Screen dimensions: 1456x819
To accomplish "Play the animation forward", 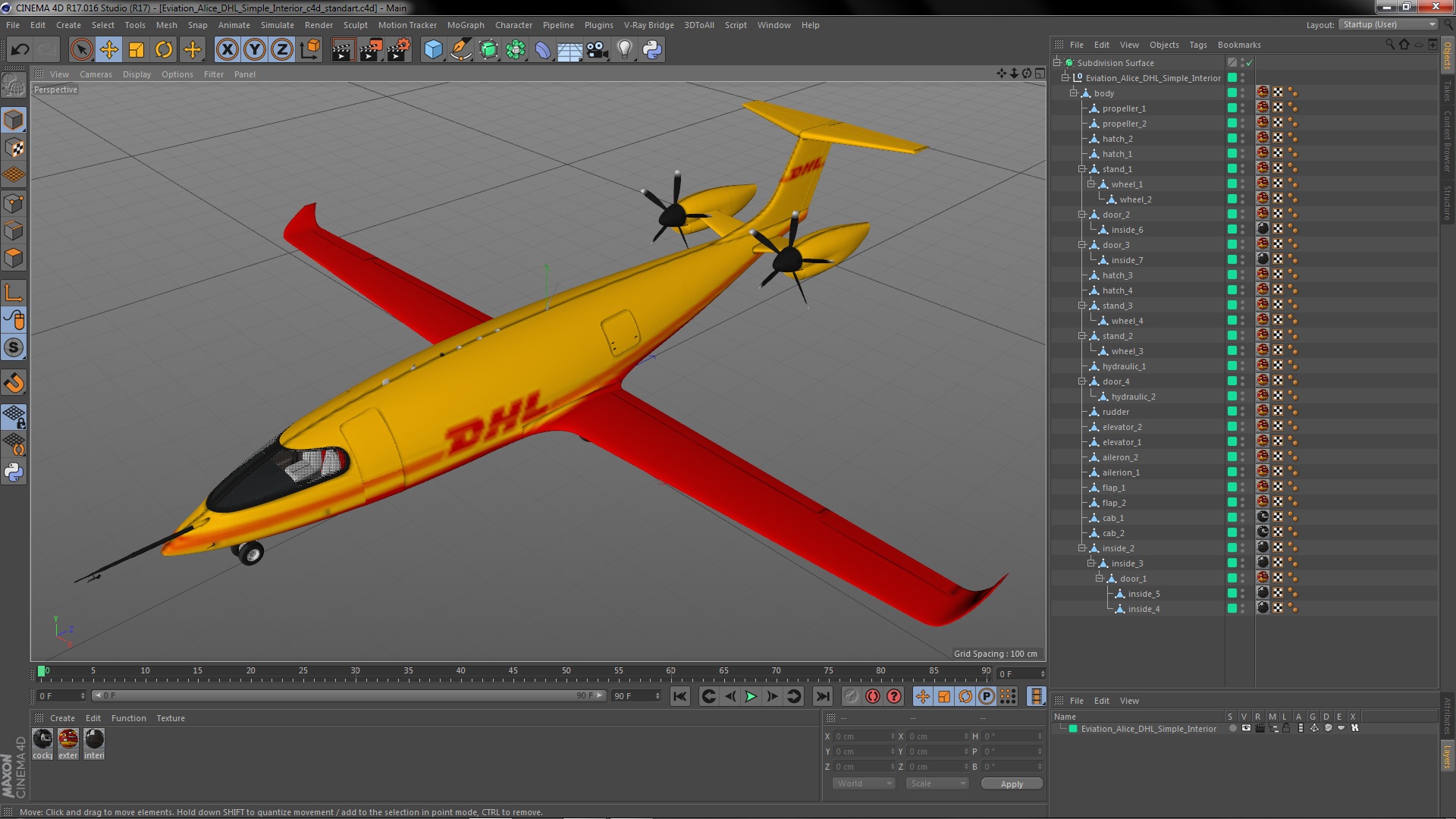I will pyautogui.click(x=751, y=696).
